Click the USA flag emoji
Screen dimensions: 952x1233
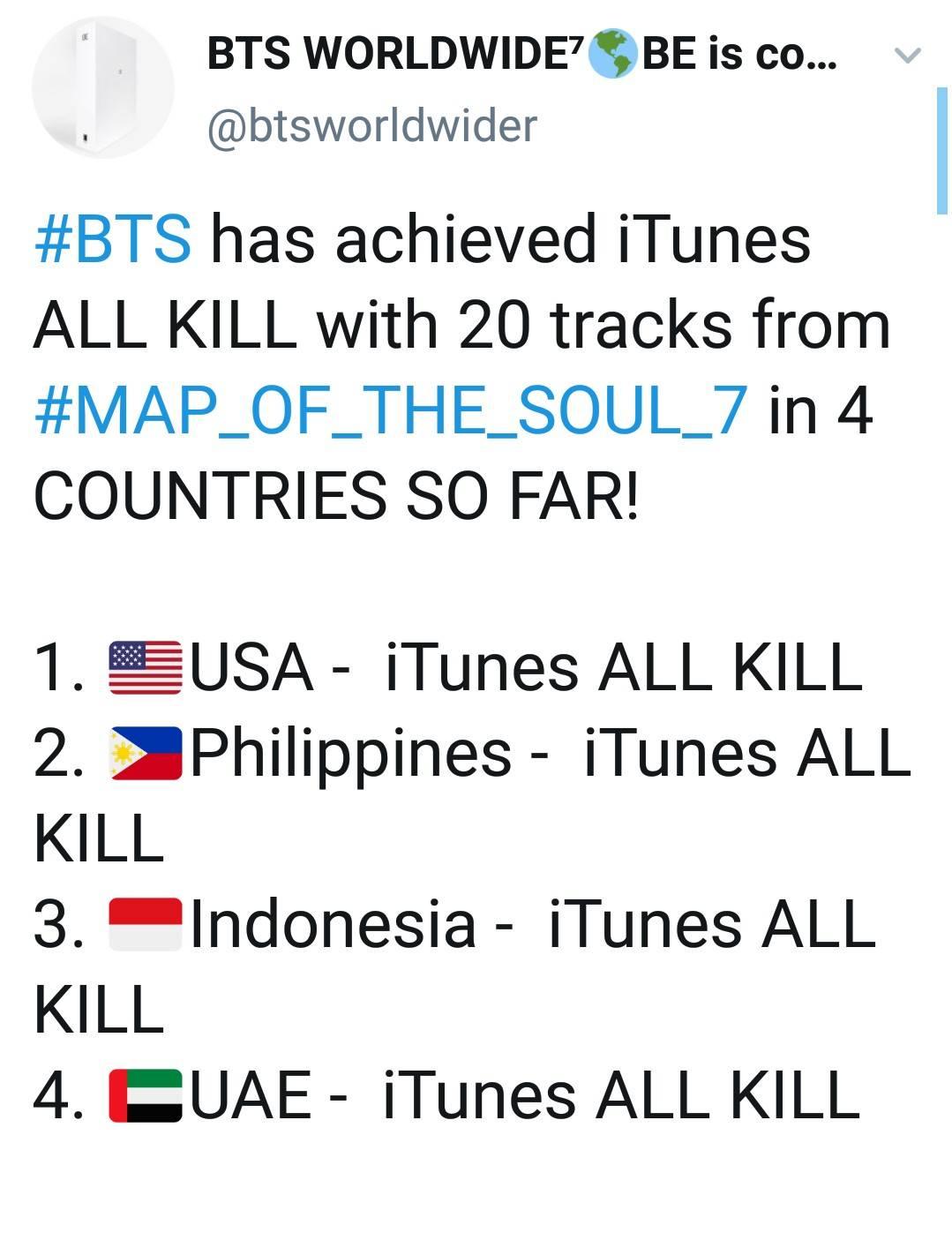tap(145, 667)
